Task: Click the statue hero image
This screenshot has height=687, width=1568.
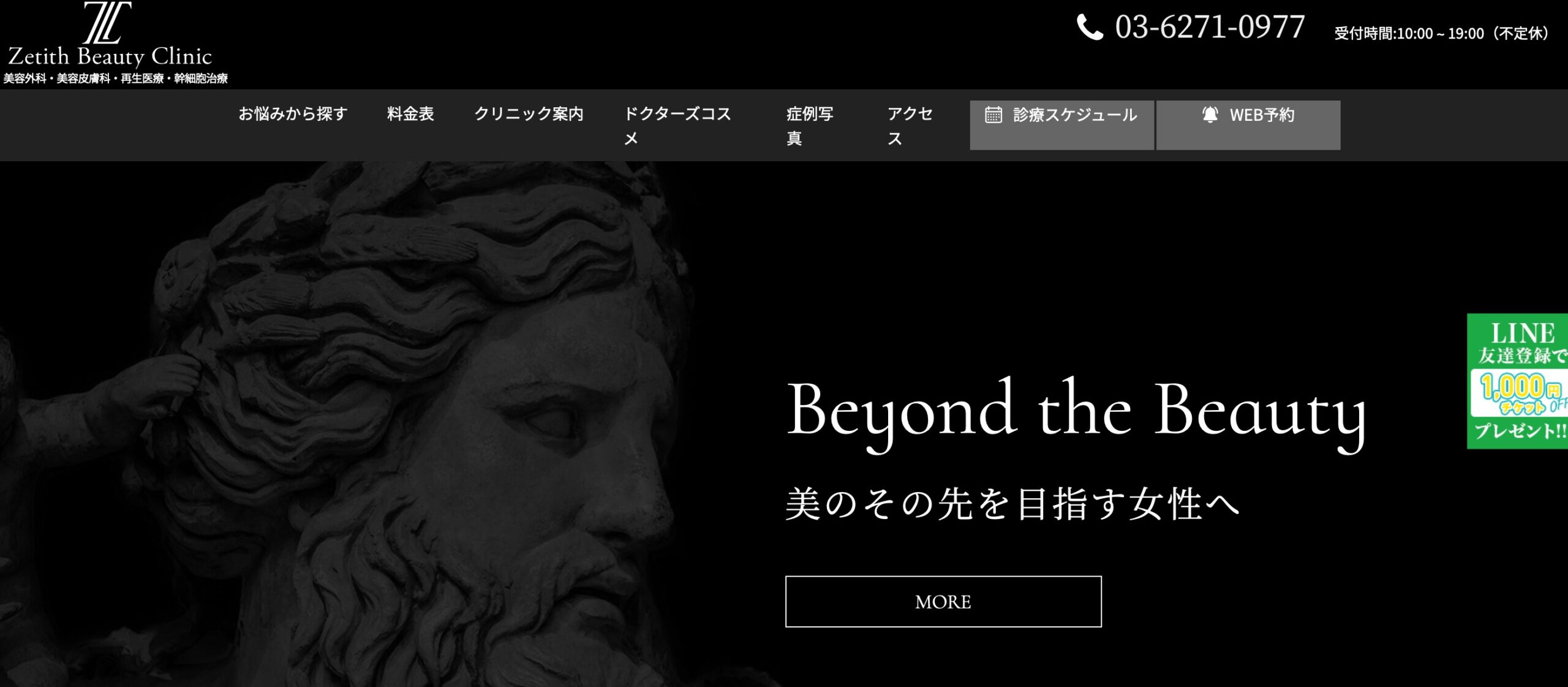Action: click(x=392, y=424)
